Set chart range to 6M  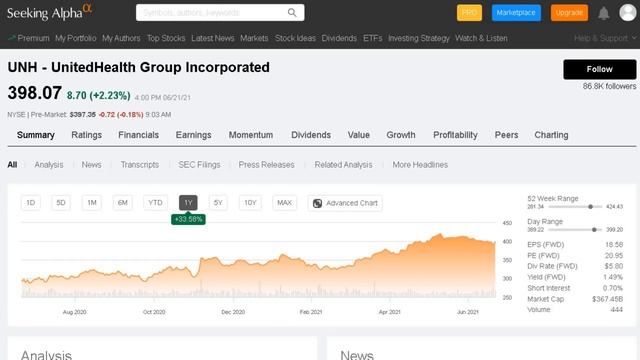(x=122, y=203)
